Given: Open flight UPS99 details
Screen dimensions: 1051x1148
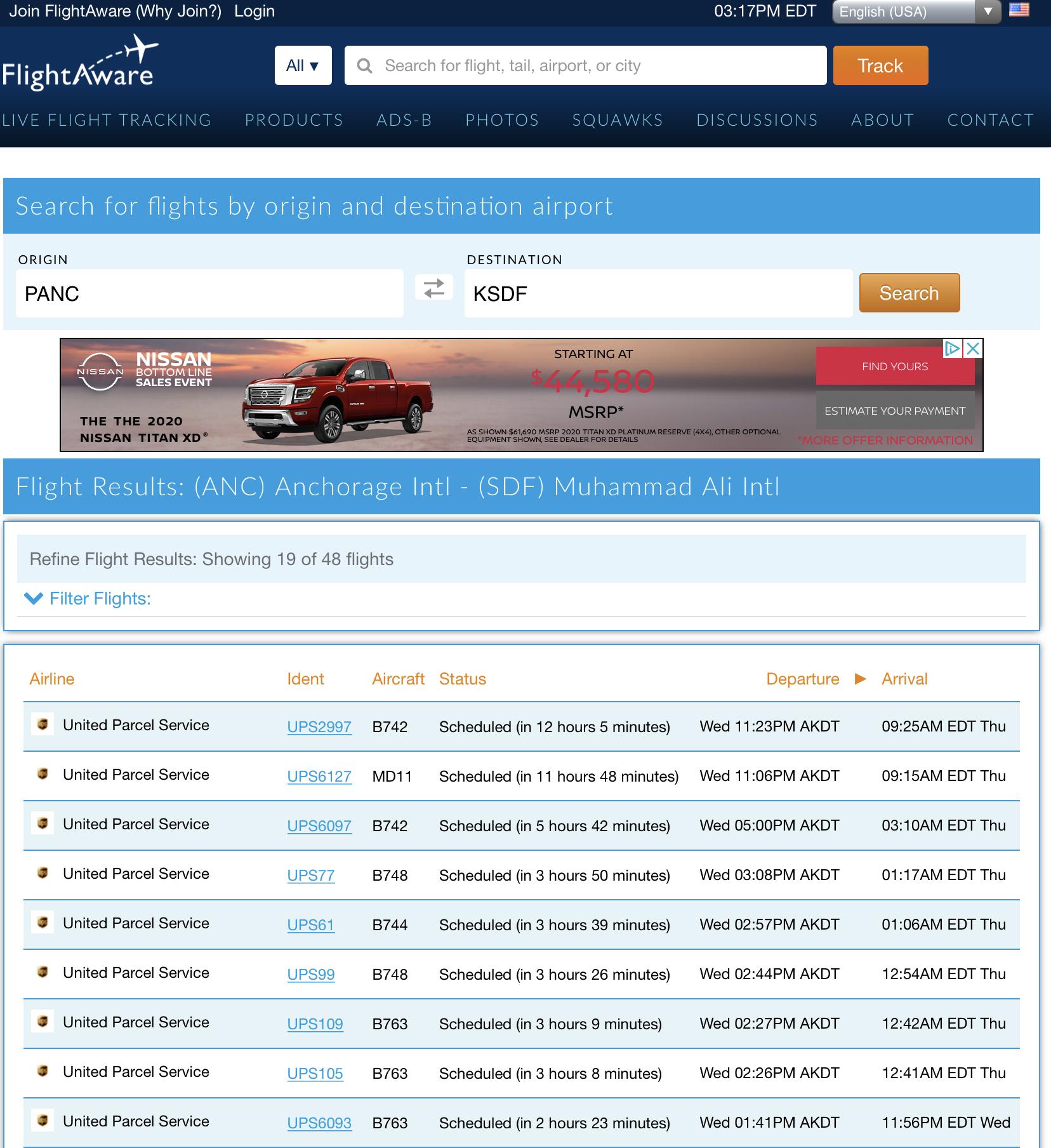Looking at the screenshot, I should click(311, 974).
